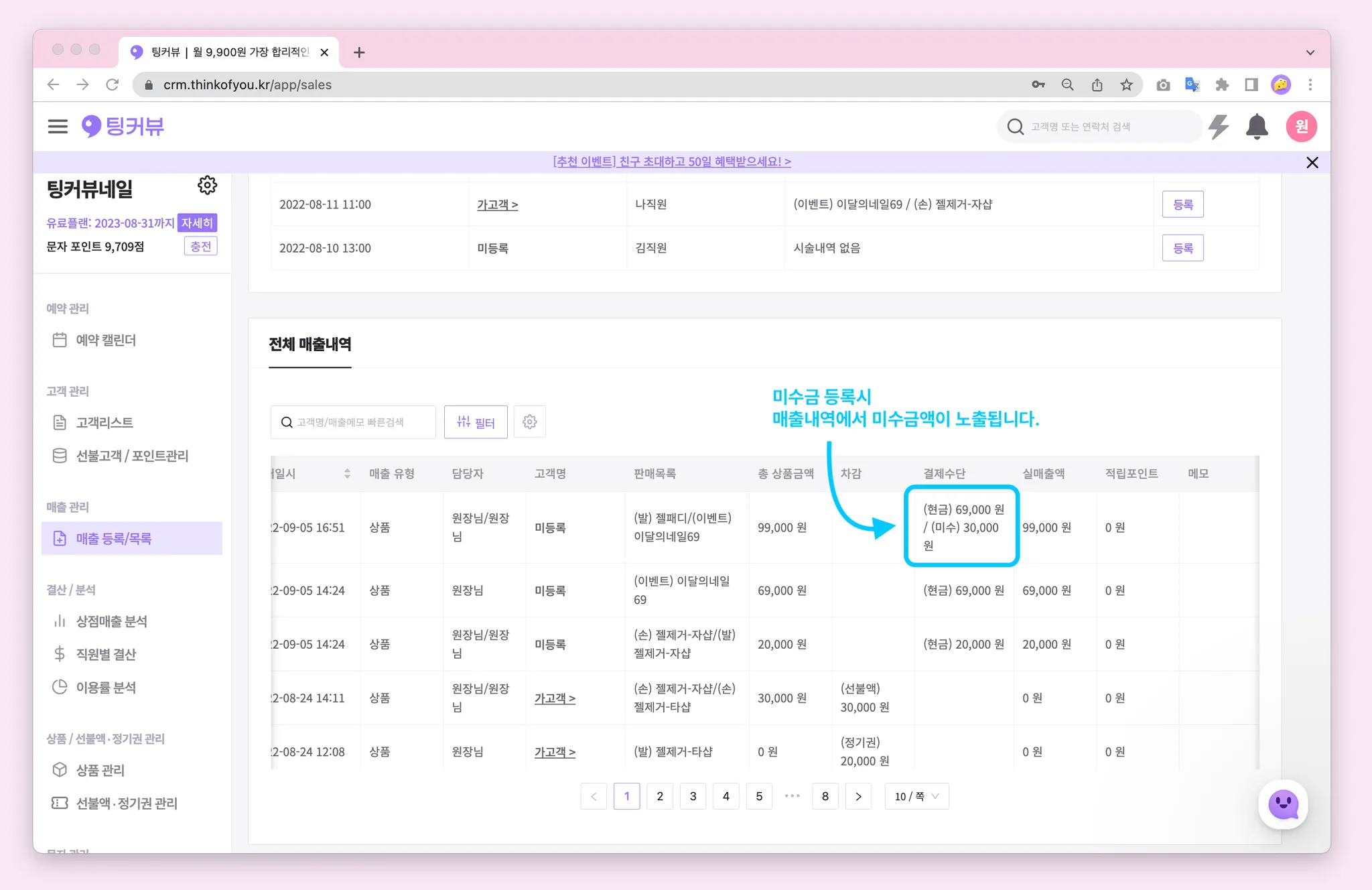Go to the next page arrow in pagination
The width and height of the screenshot is (1372, 890).
click(x=858, y=796)
